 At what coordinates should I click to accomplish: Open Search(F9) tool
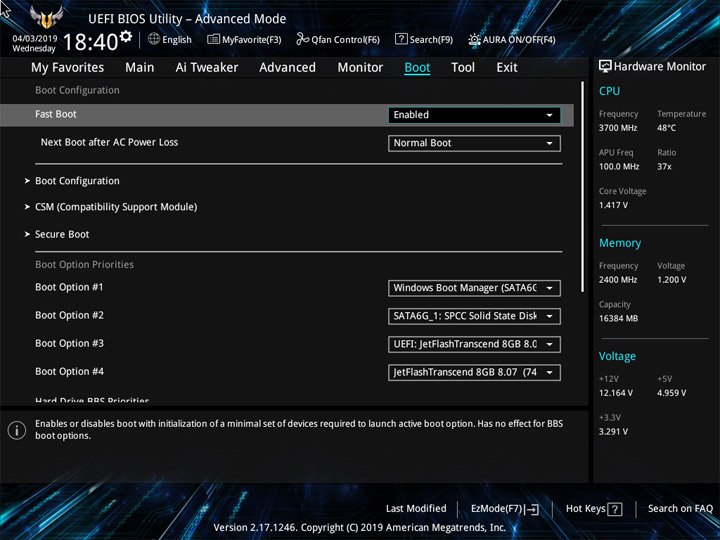point(424,39)
